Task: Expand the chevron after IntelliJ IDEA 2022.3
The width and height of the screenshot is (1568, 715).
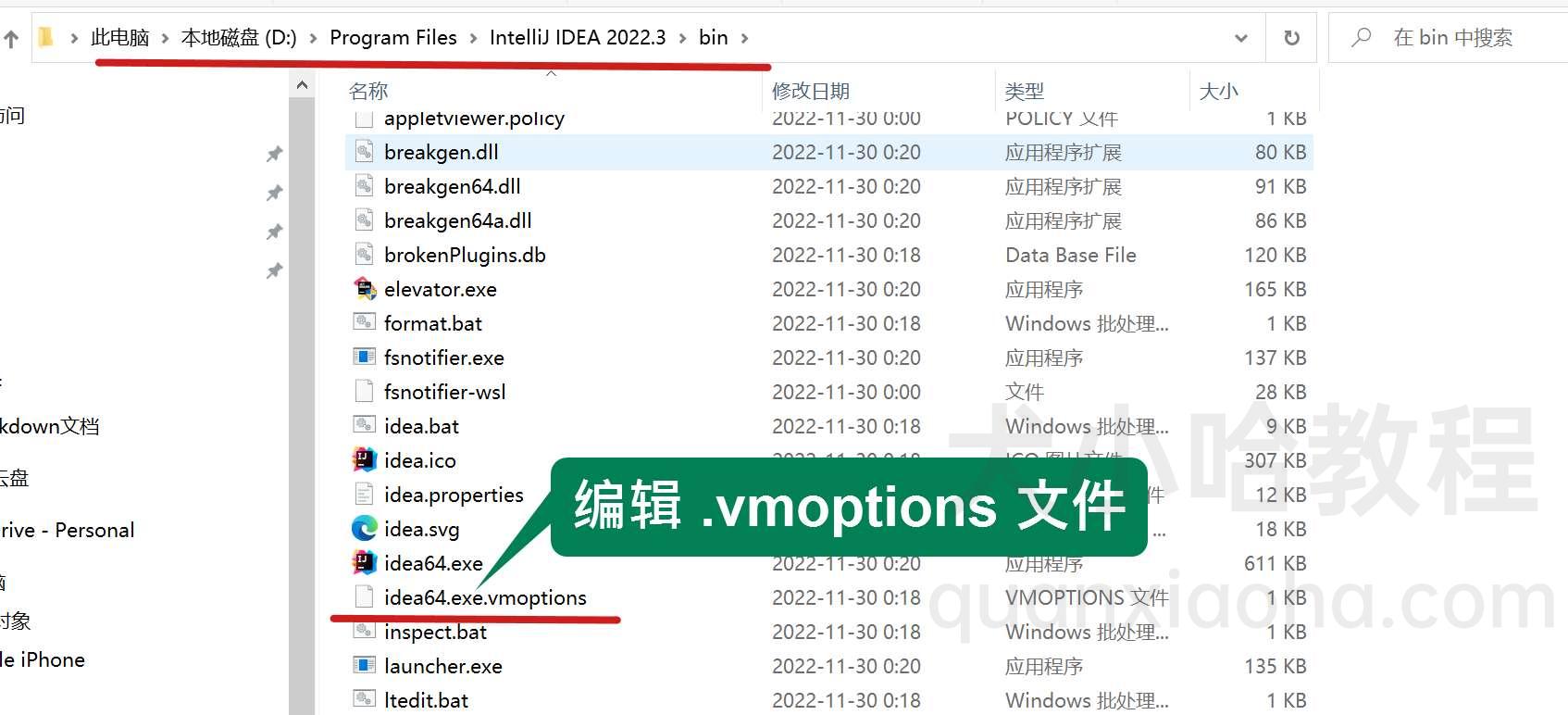Action: 682,38
